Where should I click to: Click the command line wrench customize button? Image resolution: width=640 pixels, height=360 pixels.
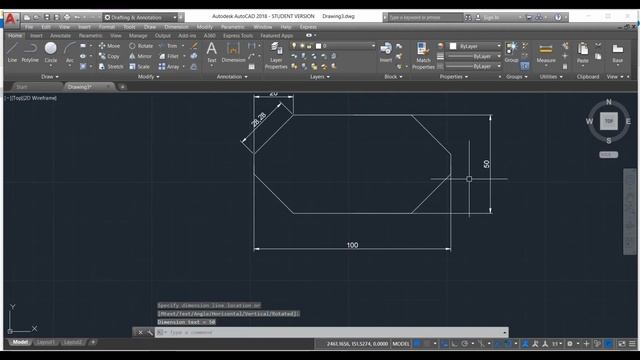click(149, 333)
